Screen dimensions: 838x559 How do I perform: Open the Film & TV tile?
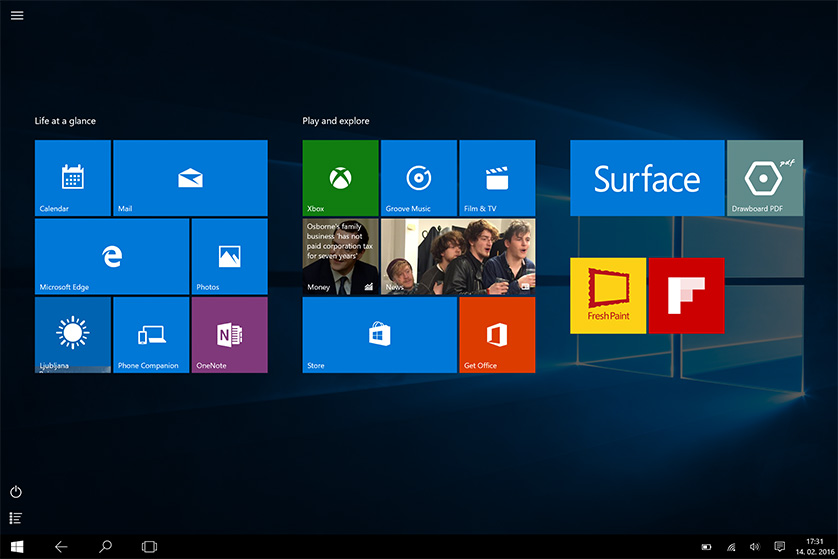[497, 178]
